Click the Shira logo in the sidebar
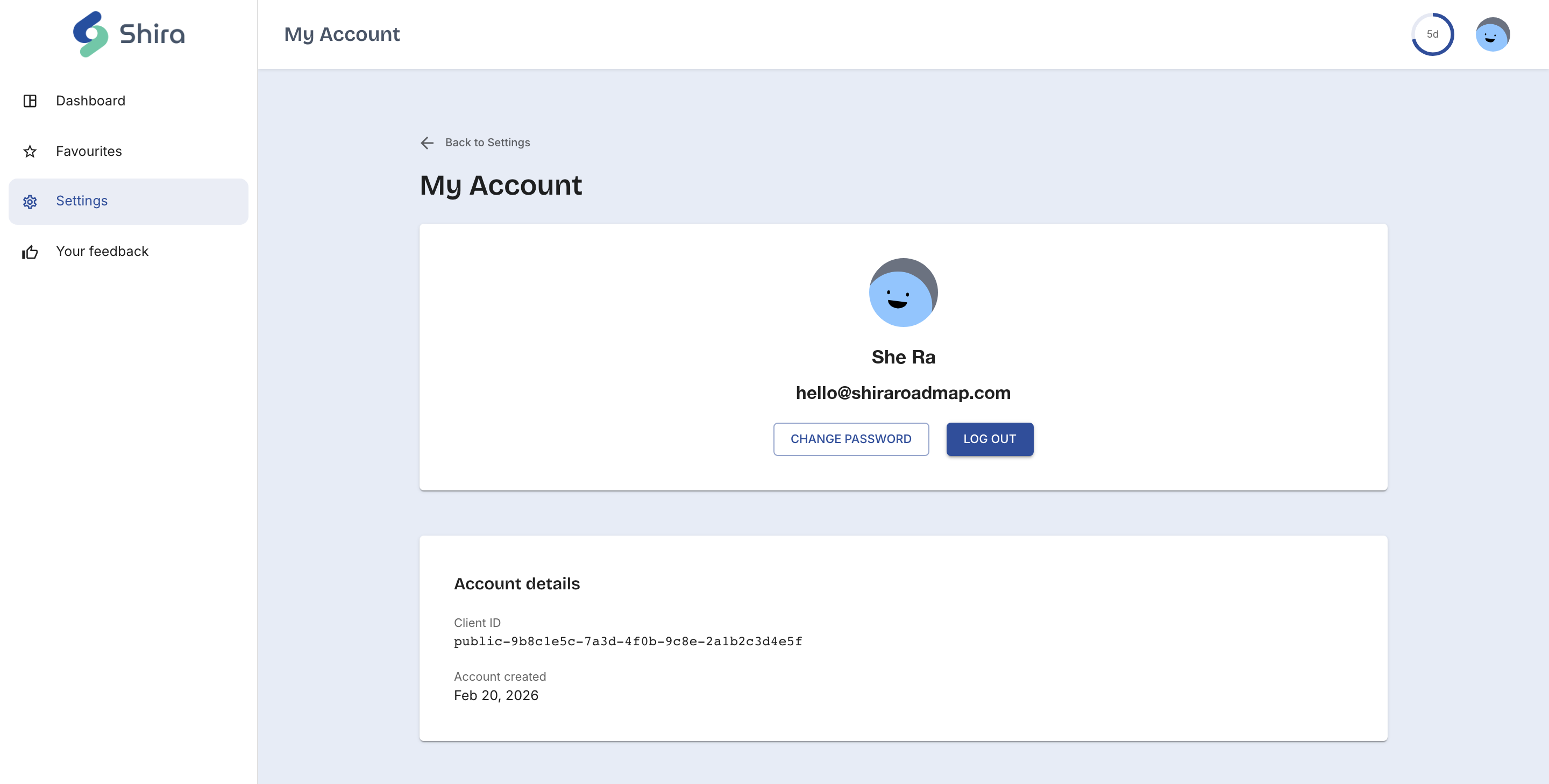Screen dimensions: 1549x784 click(x=129, y=34)
